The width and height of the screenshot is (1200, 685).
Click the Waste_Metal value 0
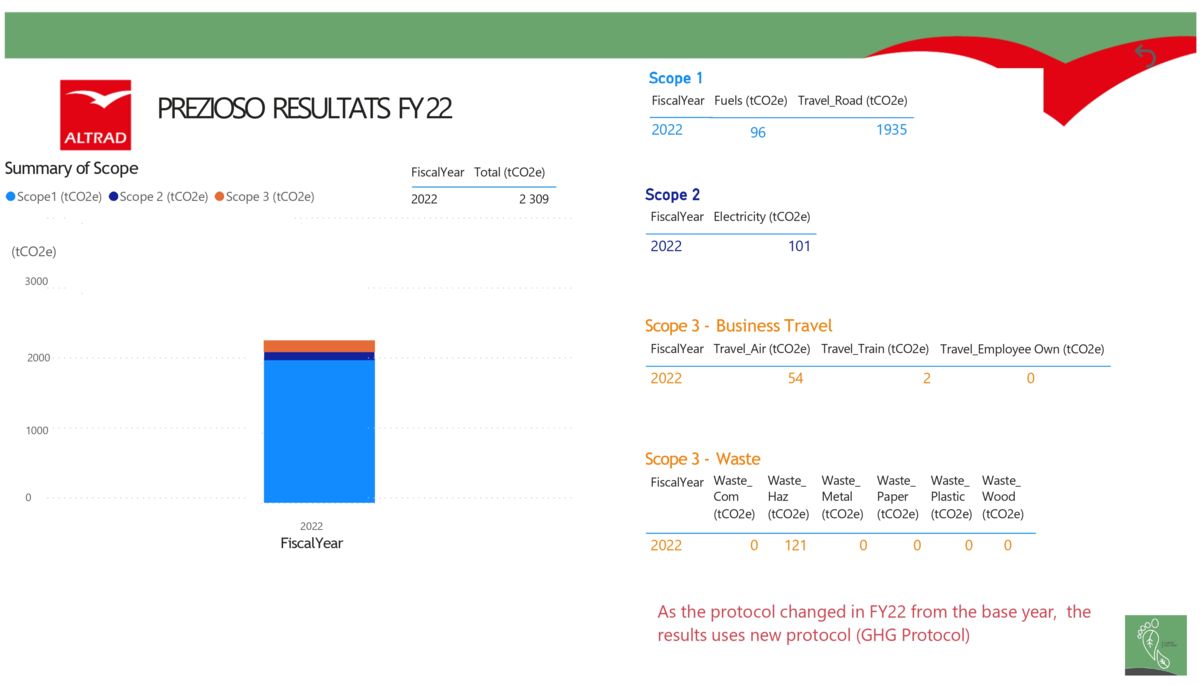click(x=863, y=545)
